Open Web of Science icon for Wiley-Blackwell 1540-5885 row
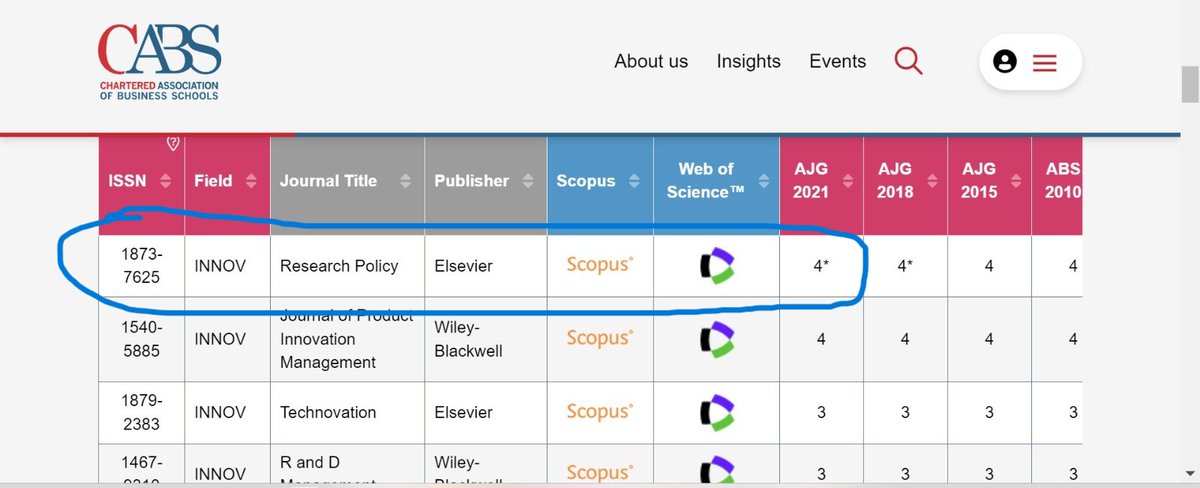The height and width of the screenshot is (488, 1200). tap(716, 338)
